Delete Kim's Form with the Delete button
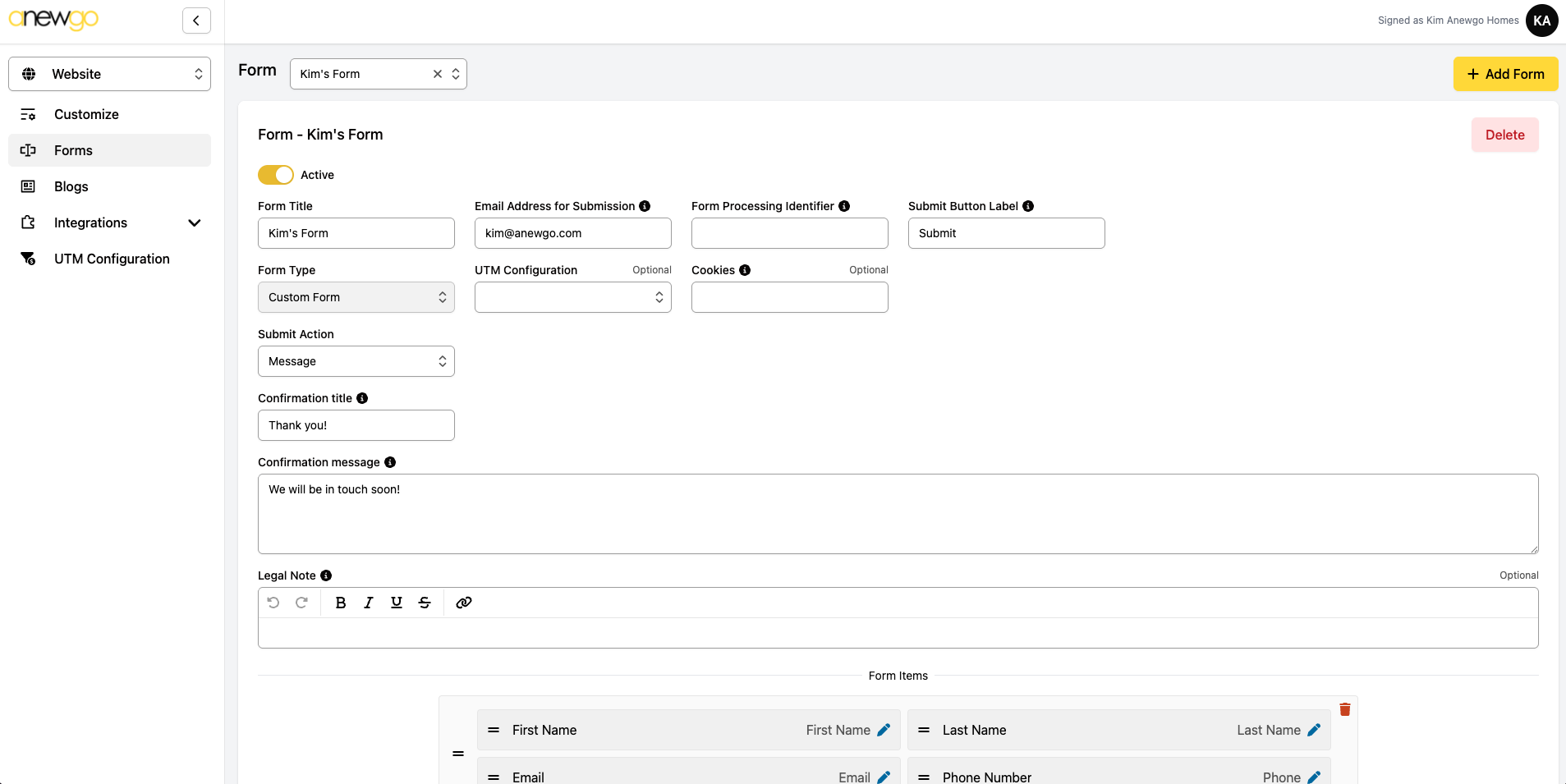Screen dimensions: 1566x784 pos(1504,135)
